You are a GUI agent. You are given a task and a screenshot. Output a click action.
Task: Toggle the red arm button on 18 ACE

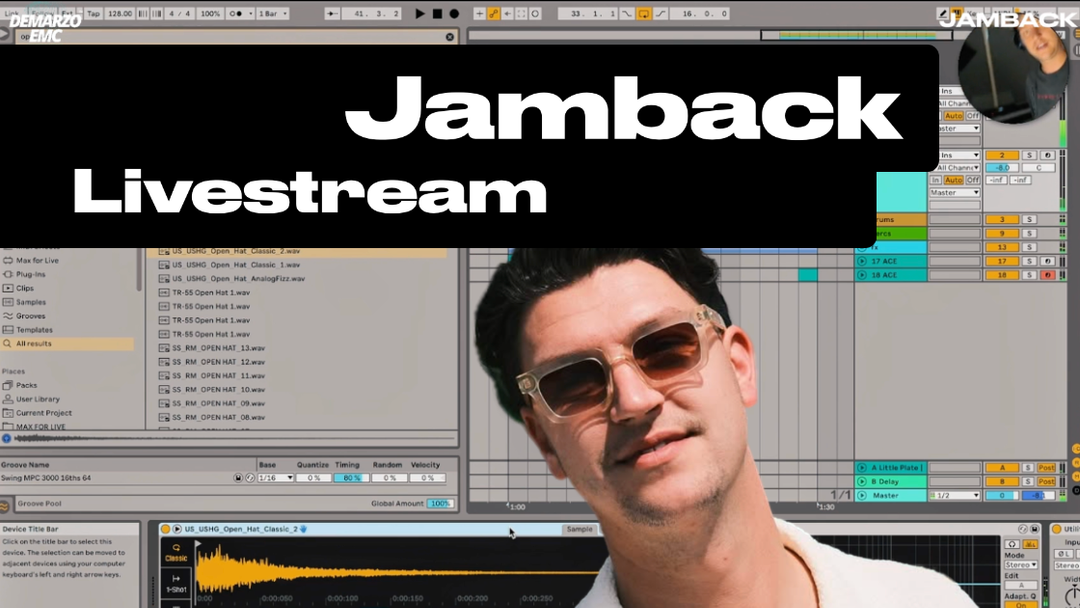tap(1047, 275)
